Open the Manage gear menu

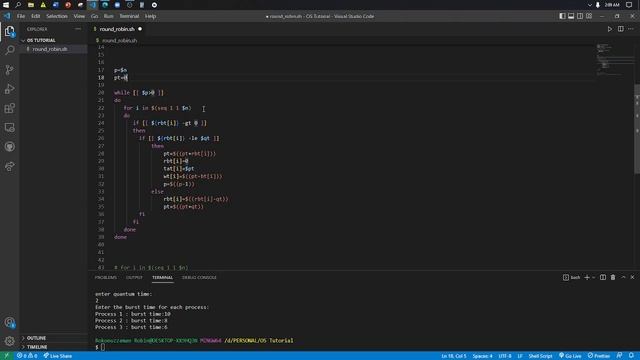tap(10, 341)
